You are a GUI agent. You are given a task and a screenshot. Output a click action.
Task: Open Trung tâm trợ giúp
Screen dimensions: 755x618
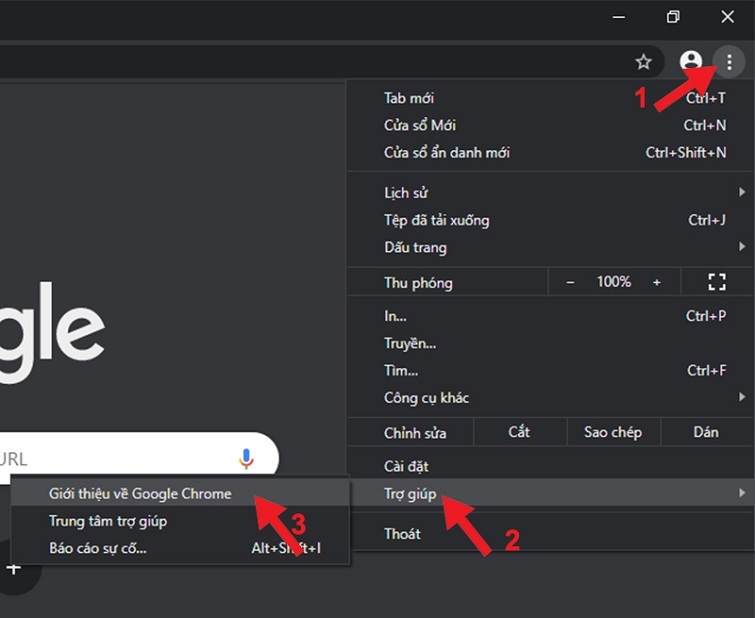108,521
